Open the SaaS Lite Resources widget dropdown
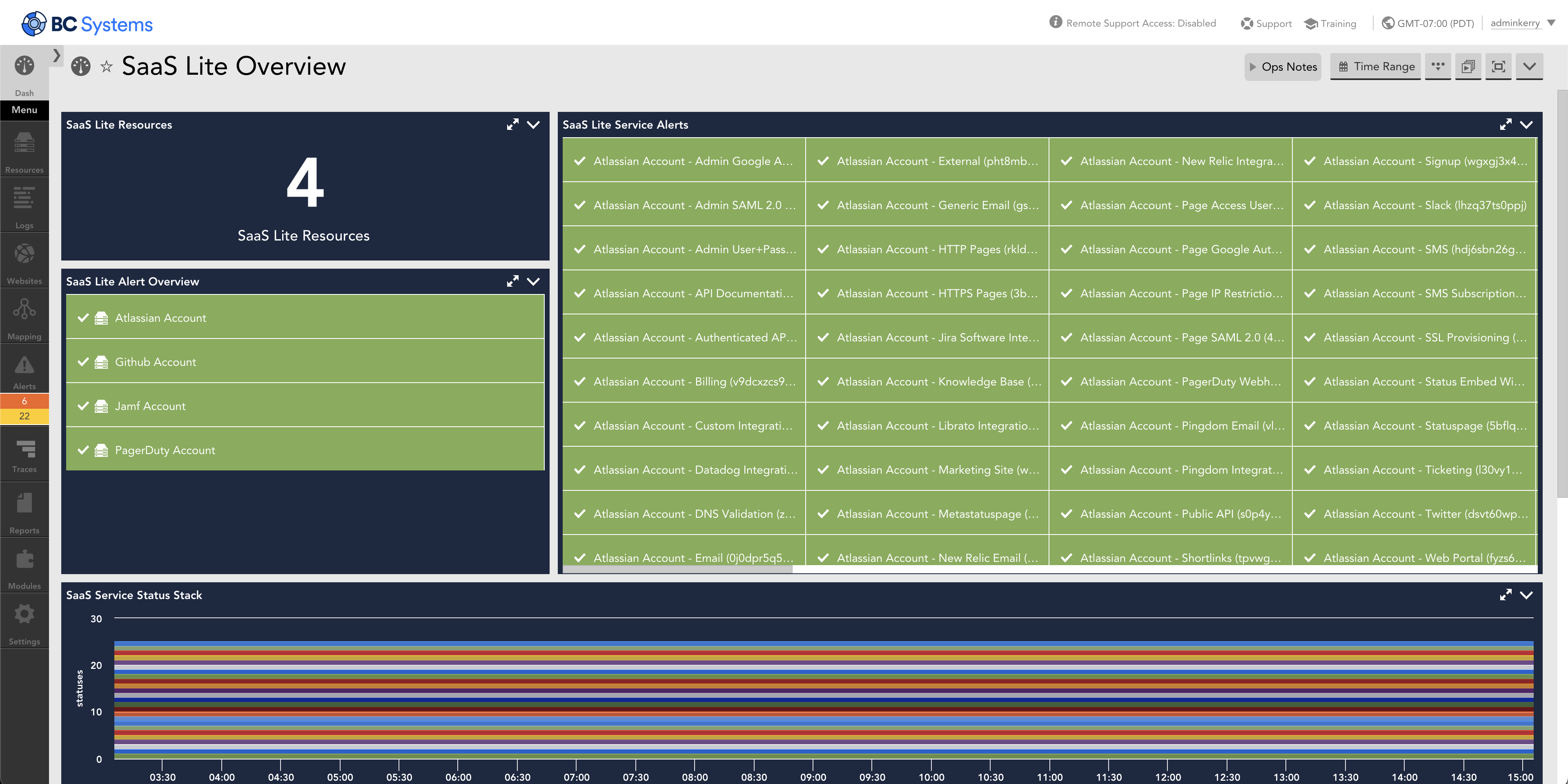1568x784 pixels. tap(533, 125)
